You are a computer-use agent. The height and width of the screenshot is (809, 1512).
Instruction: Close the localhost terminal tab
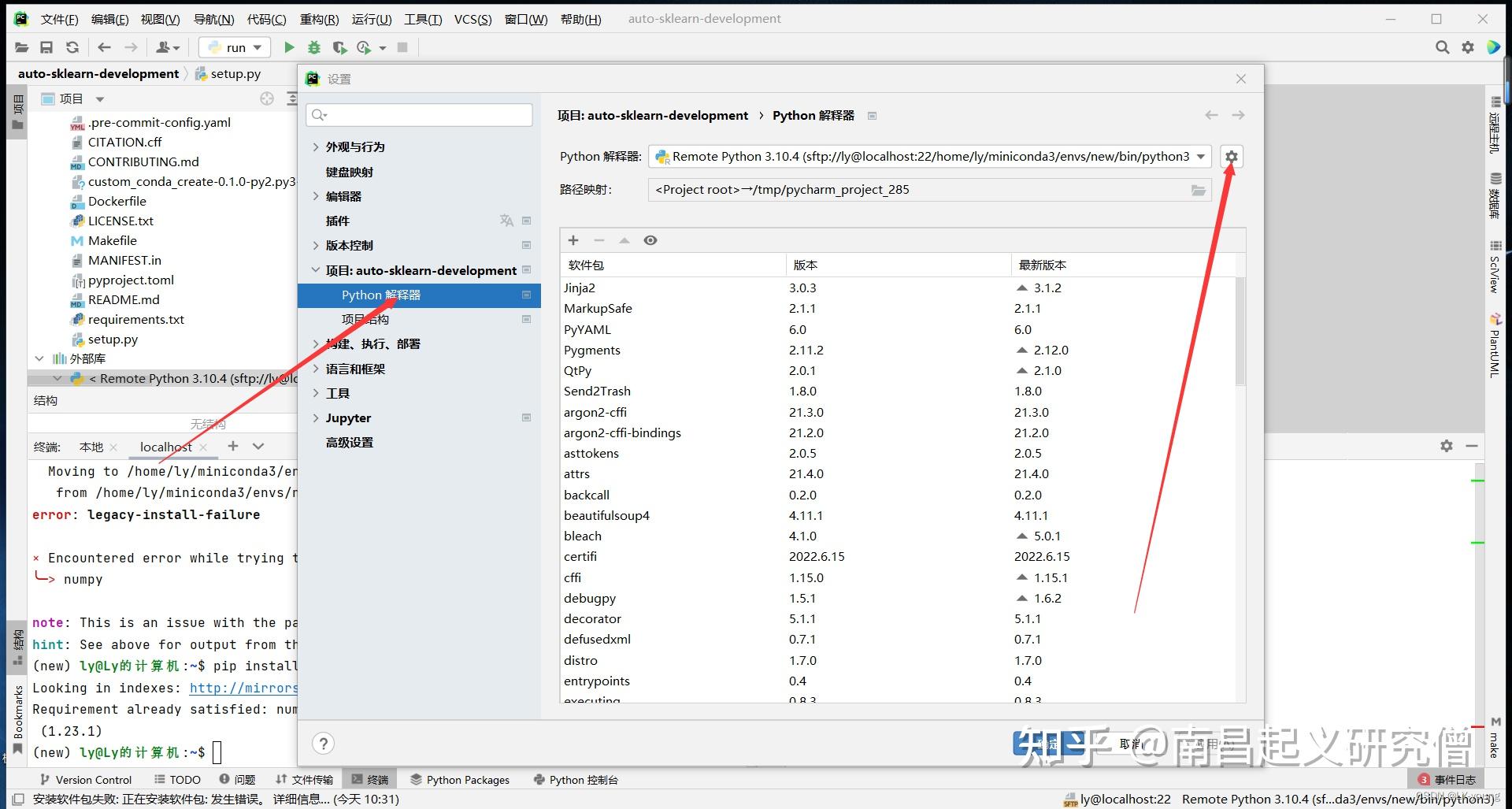(x=203, y=447)
